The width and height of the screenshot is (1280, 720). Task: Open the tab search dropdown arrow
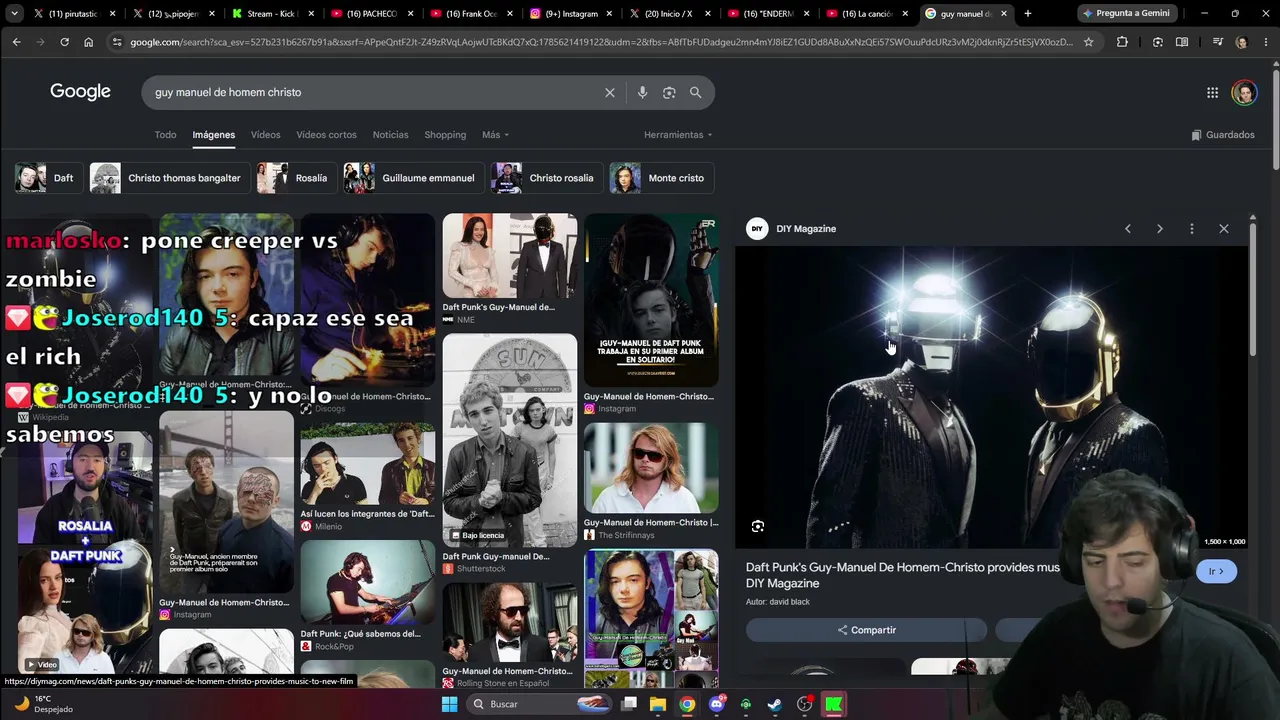(x=14, y=14)
